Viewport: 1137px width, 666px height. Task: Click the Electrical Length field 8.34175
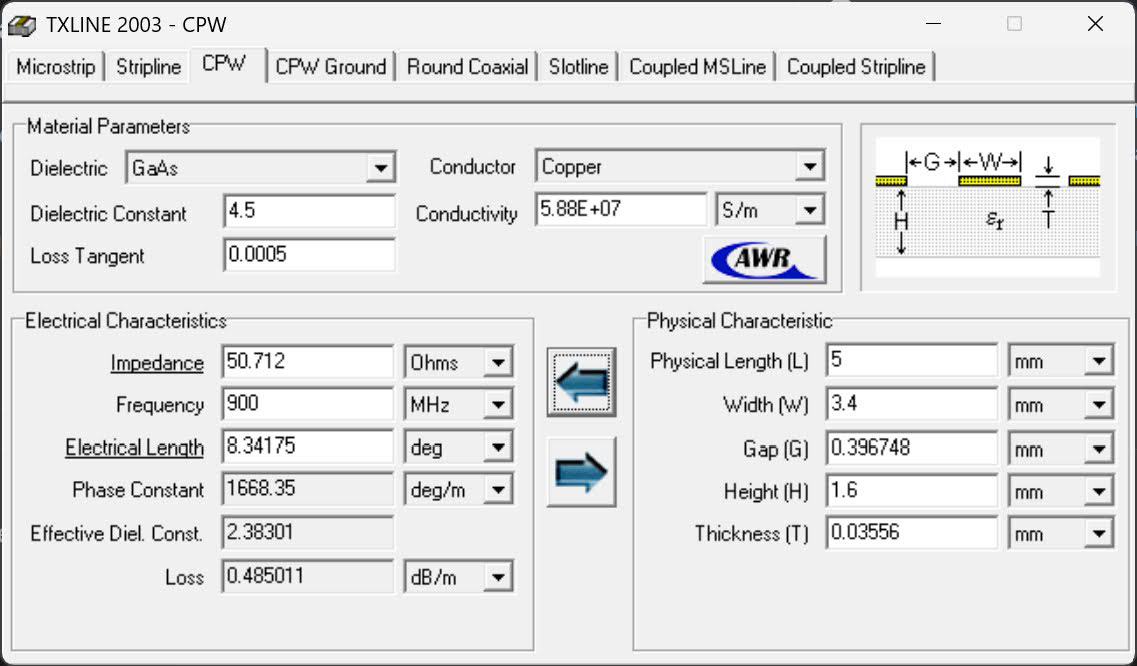point(307,446)
